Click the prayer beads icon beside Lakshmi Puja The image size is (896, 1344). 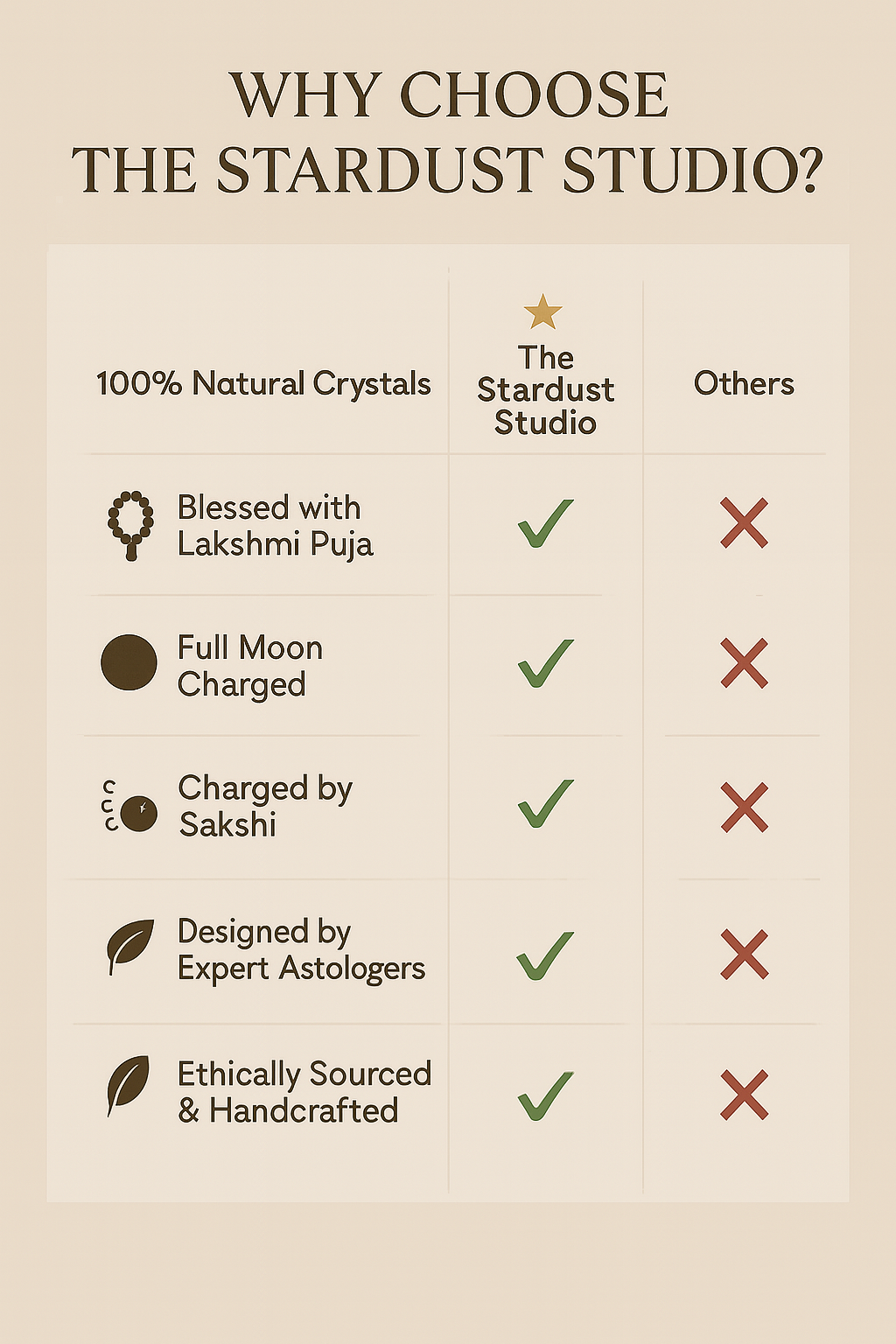[130, 524]
